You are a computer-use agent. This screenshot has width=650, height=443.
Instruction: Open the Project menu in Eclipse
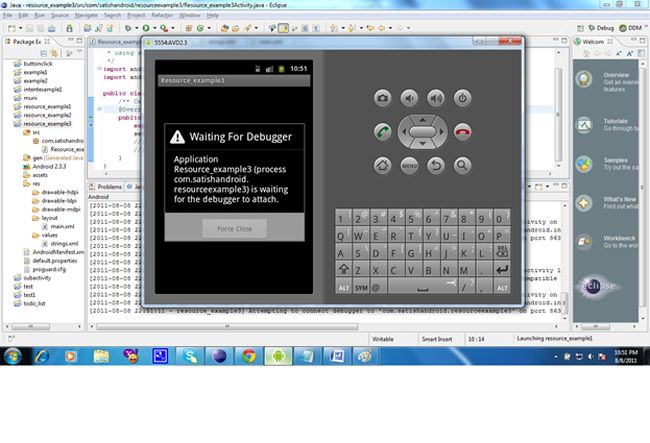(136, 15)
